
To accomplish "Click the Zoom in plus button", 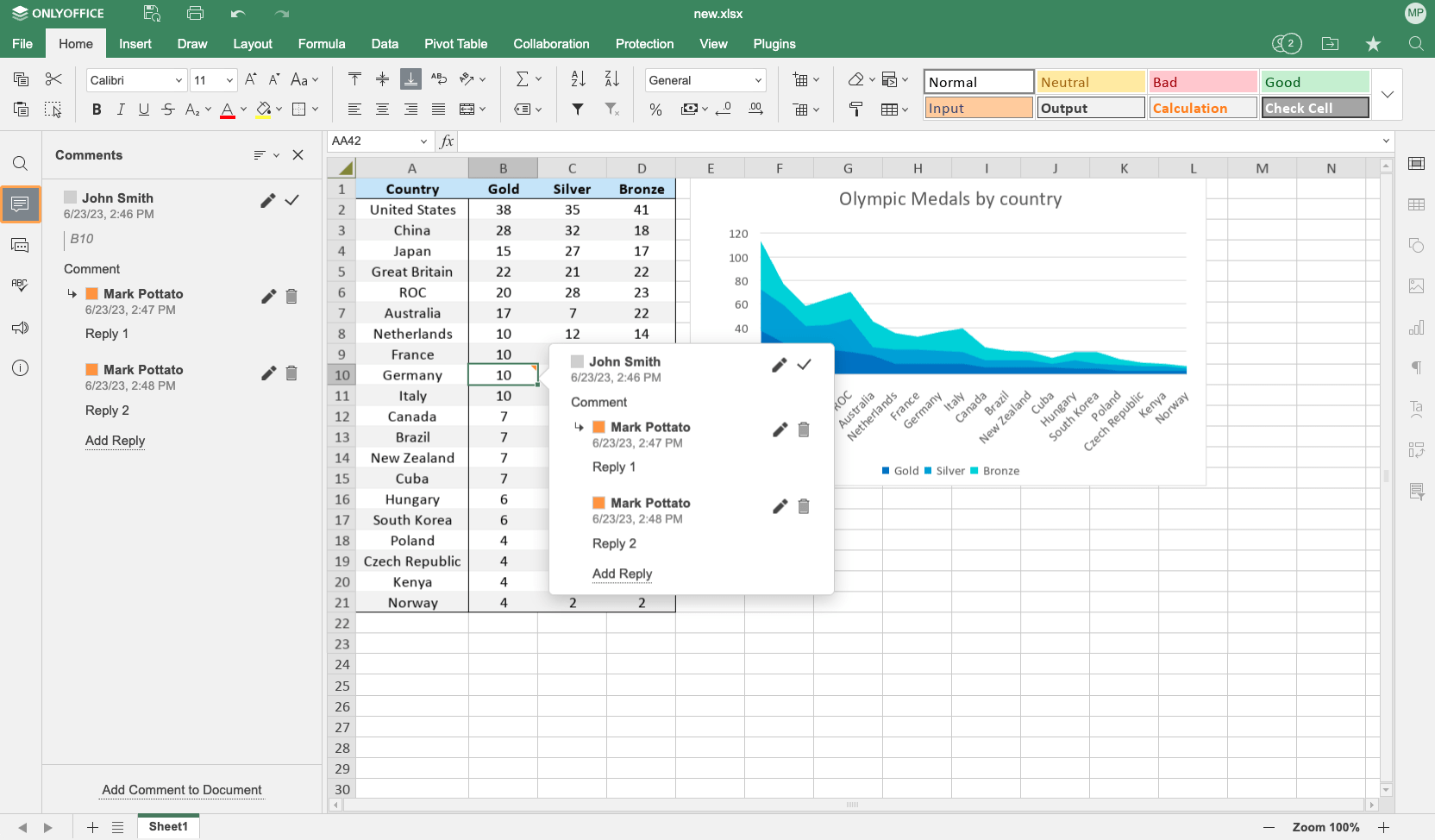I will click(1383, 827).
